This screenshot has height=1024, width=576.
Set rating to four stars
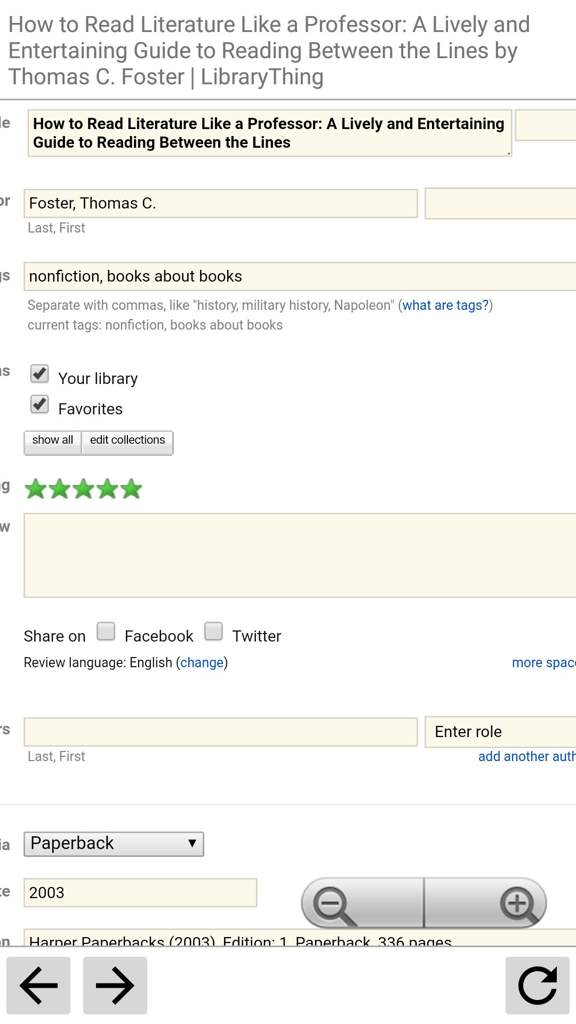107,488
